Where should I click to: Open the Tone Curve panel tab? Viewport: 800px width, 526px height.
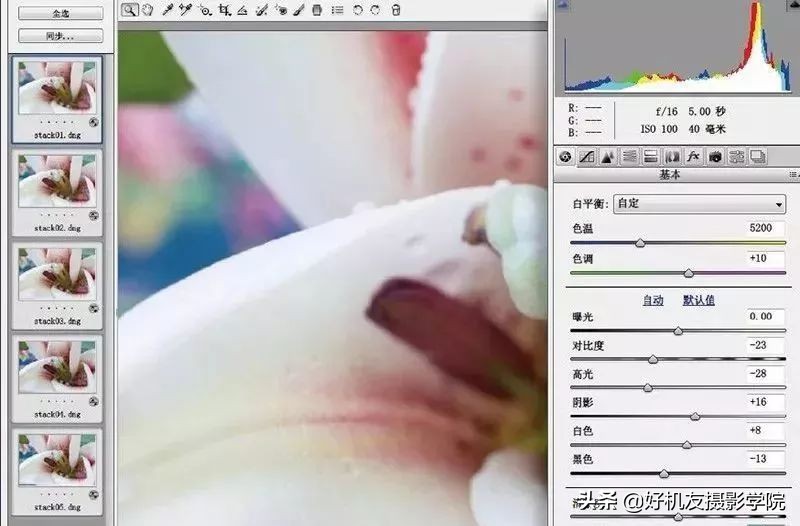[587, 157]
